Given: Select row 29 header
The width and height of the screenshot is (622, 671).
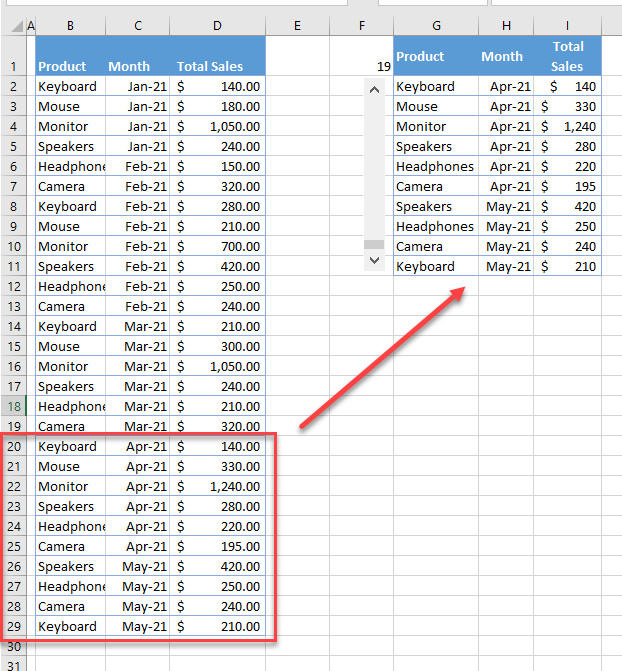Looking at the screenshot, I should [x=12, y=626].
